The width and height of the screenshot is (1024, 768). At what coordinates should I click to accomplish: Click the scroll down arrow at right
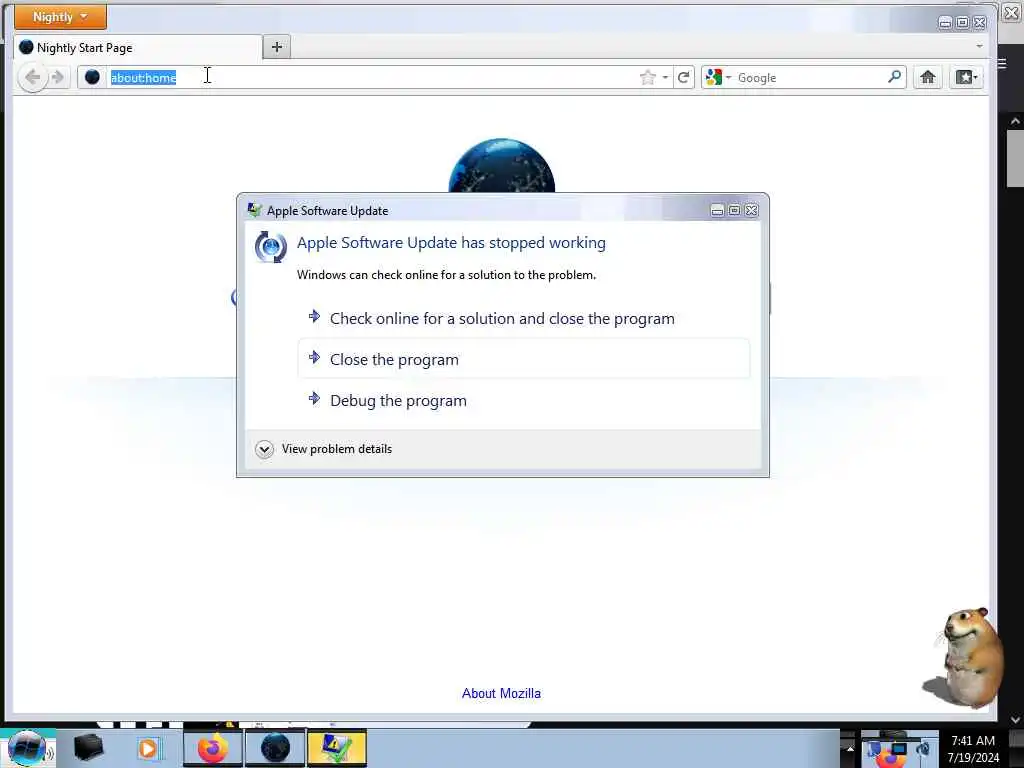click(x=1015, y=720)
